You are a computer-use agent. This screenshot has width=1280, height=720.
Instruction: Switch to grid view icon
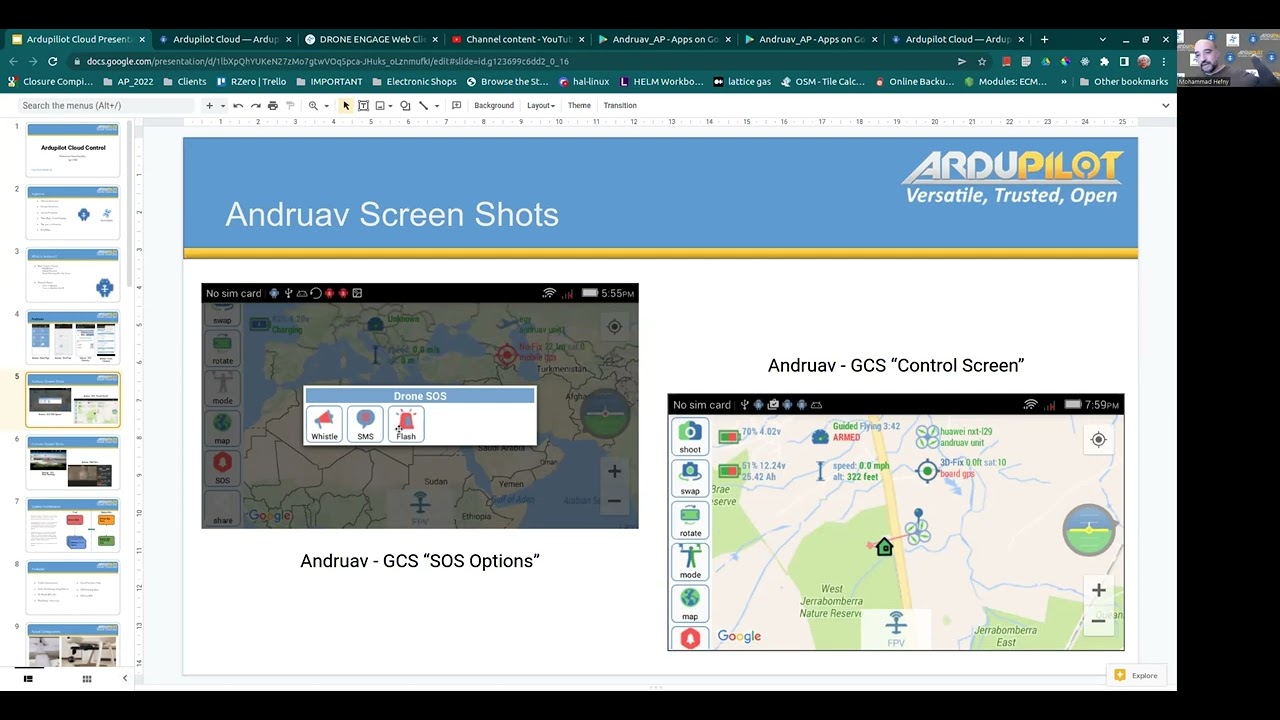click(x=87, y=678)
